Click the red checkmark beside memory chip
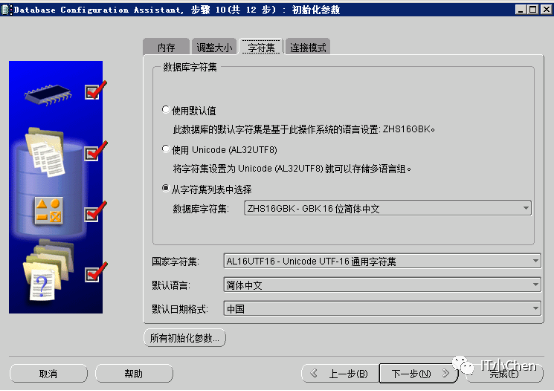554x391 pixels. point(96,90)
